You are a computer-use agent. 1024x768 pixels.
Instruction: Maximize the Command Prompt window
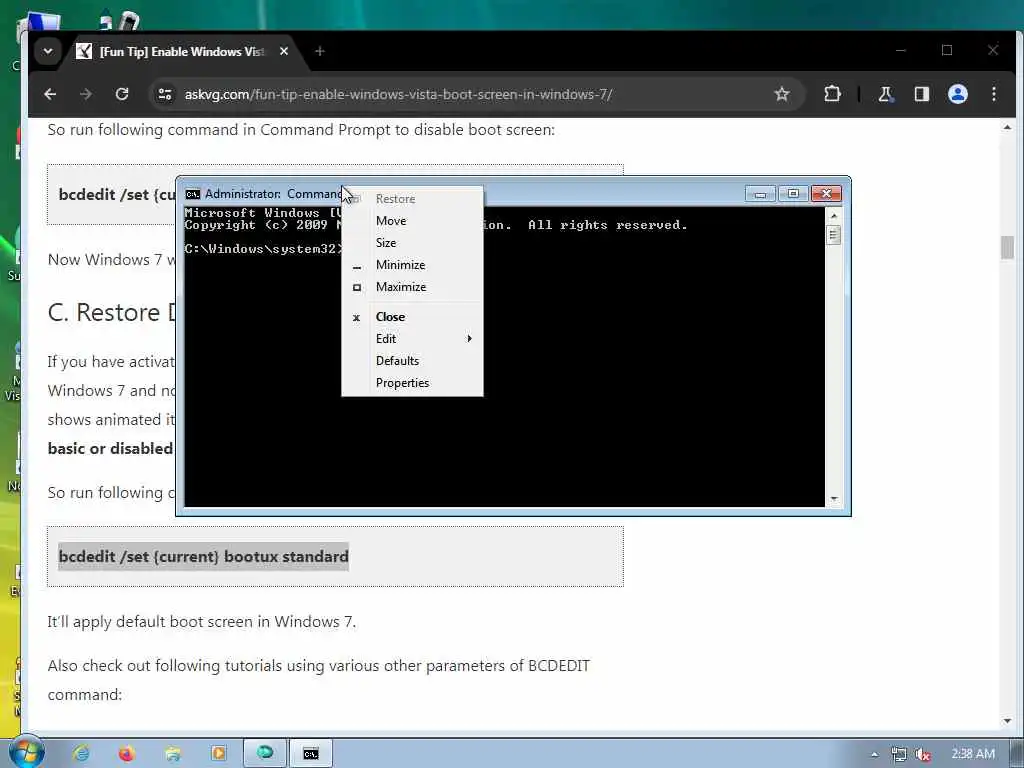(x=793, y=194)
